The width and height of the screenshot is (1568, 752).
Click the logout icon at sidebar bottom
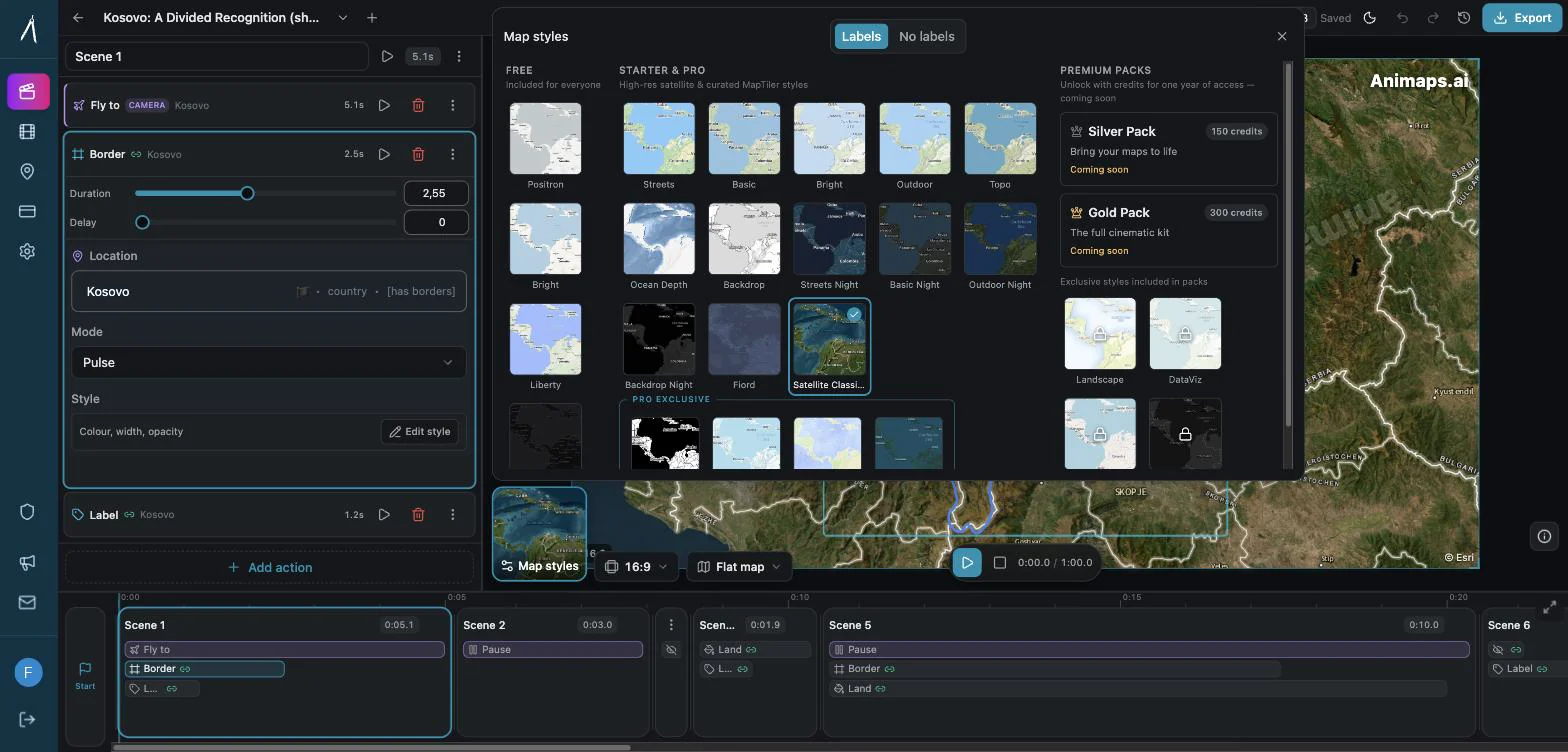click(27, 719)
